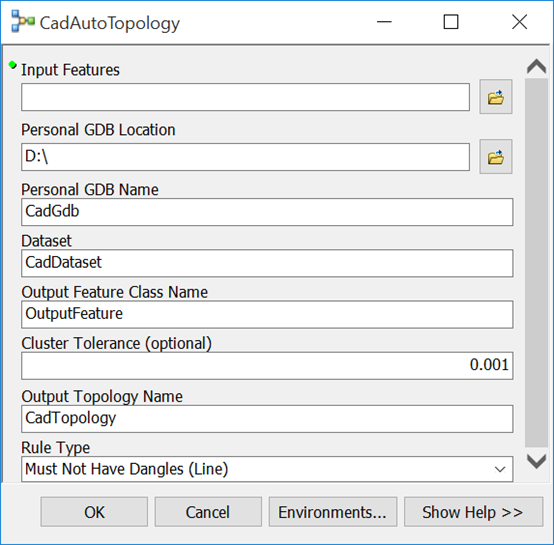Click the CadAutoTopology model icon in title bar

click(x=23, y=22)
